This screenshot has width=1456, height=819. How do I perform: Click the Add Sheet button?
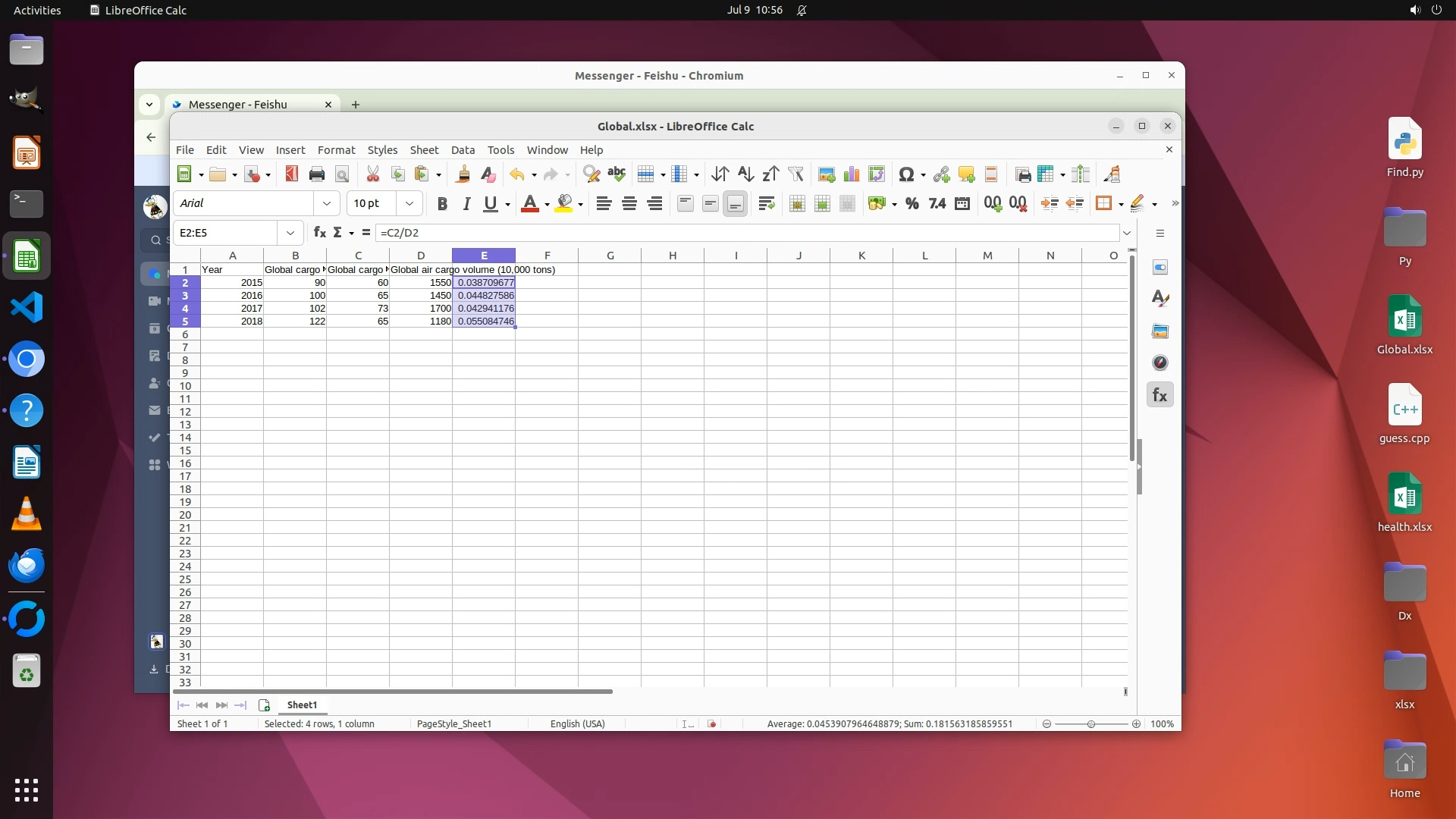(264, 705)
